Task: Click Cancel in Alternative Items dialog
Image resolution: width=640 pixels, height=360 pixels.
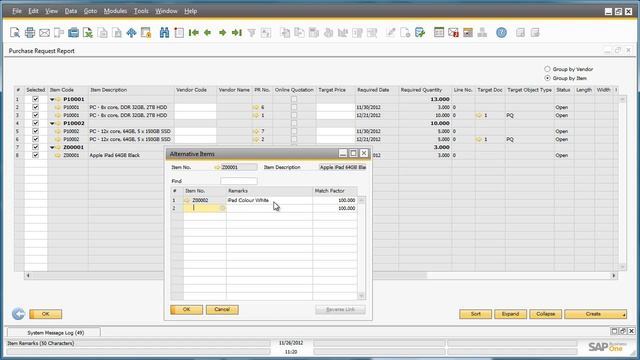Action: [x=222, y=309]
